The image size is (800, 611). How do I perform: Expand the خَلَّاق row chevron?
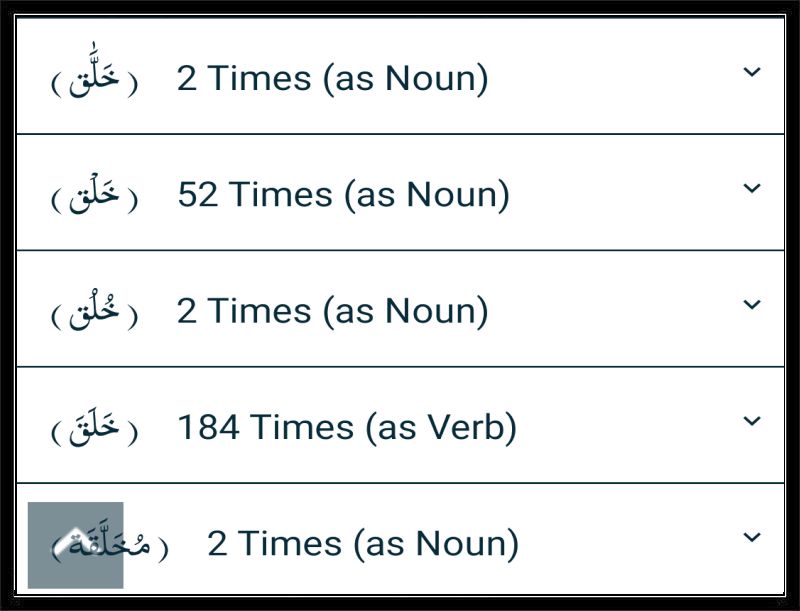click(x=752, y=71)
